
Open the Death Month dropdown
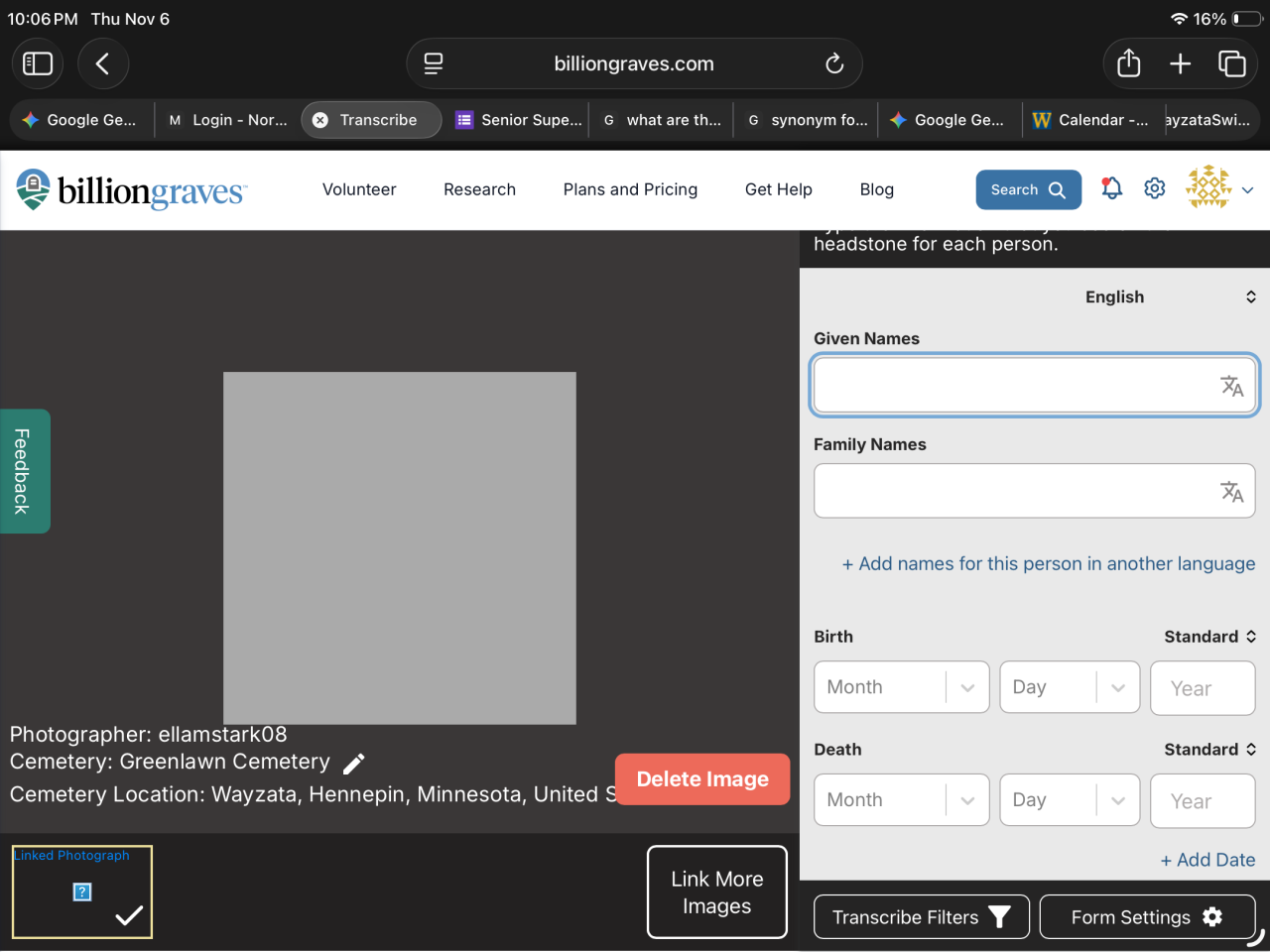pos(902,800)
